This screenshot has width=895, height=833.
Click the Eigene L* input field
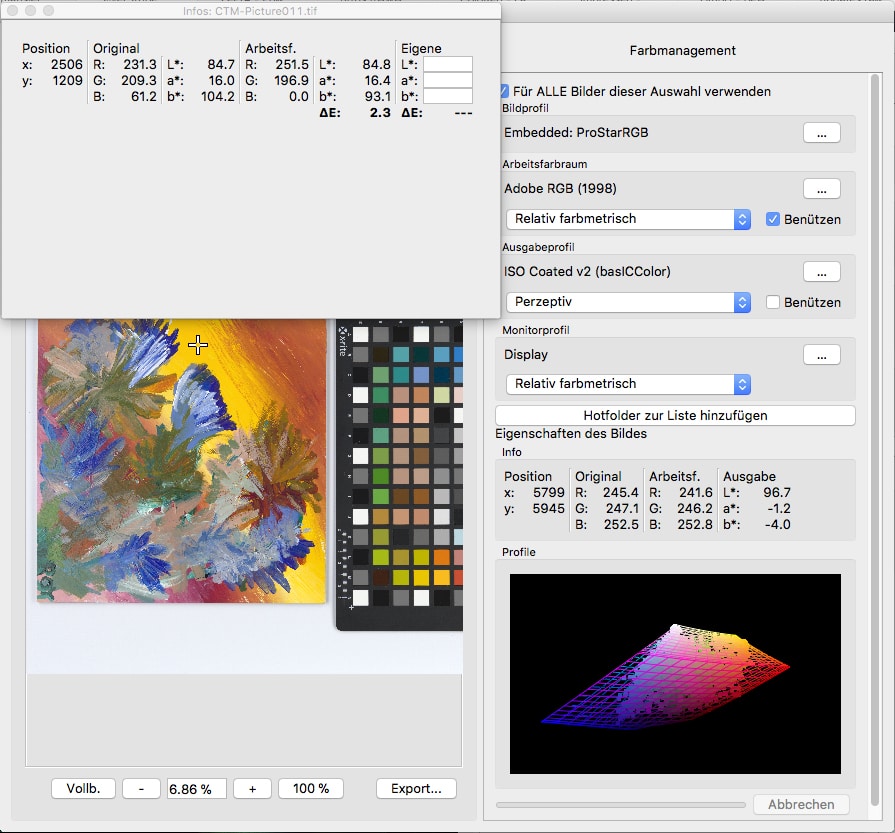point(447,65)
